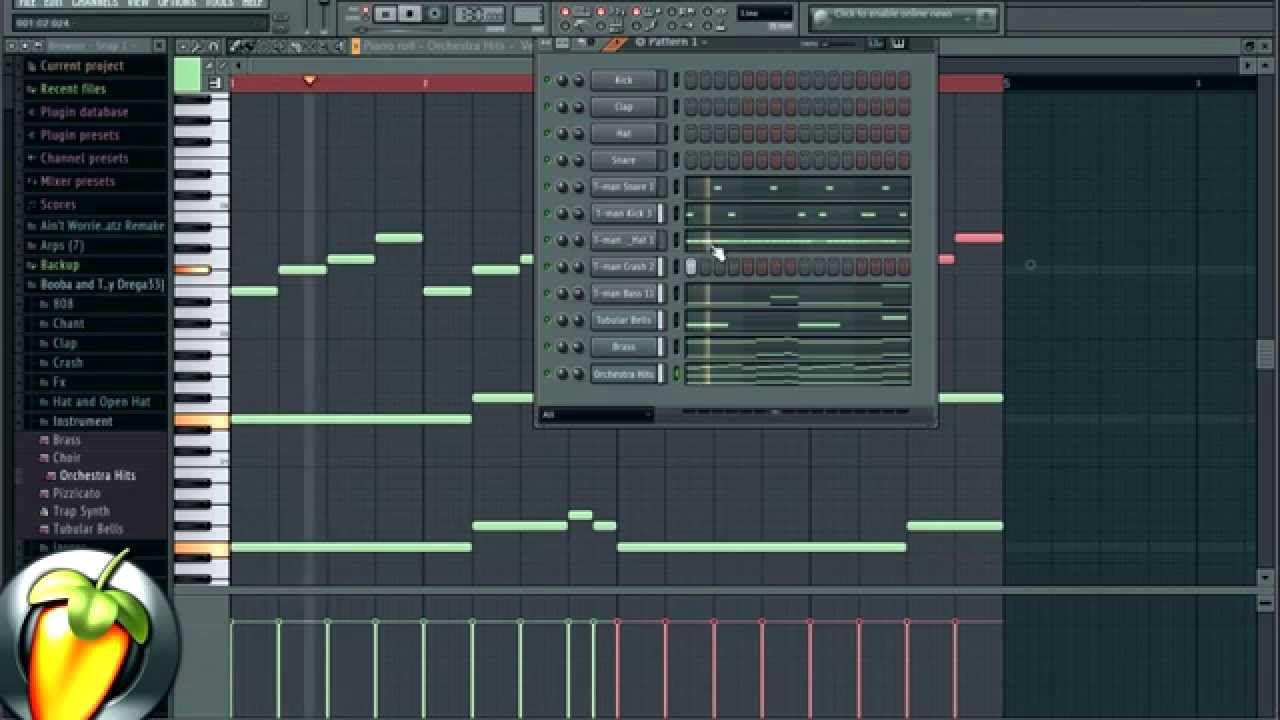The width and height of the screenshot is (1280, 720).
Task: Open the Chant folder in browser
Action: (68, 324)
